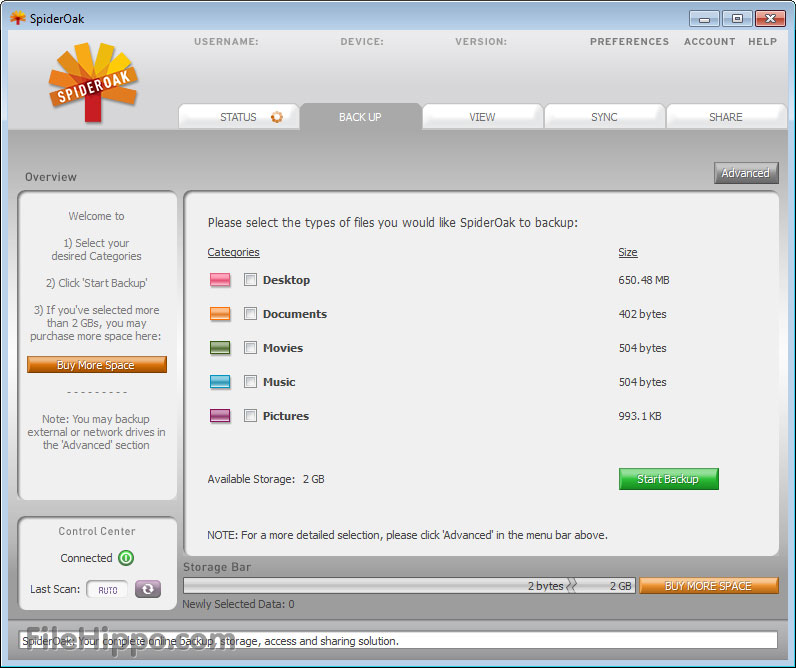Viewport: 796px width, 668px height.
Task: Click the Available Storage 2 GB text
Action: point(266,479)
